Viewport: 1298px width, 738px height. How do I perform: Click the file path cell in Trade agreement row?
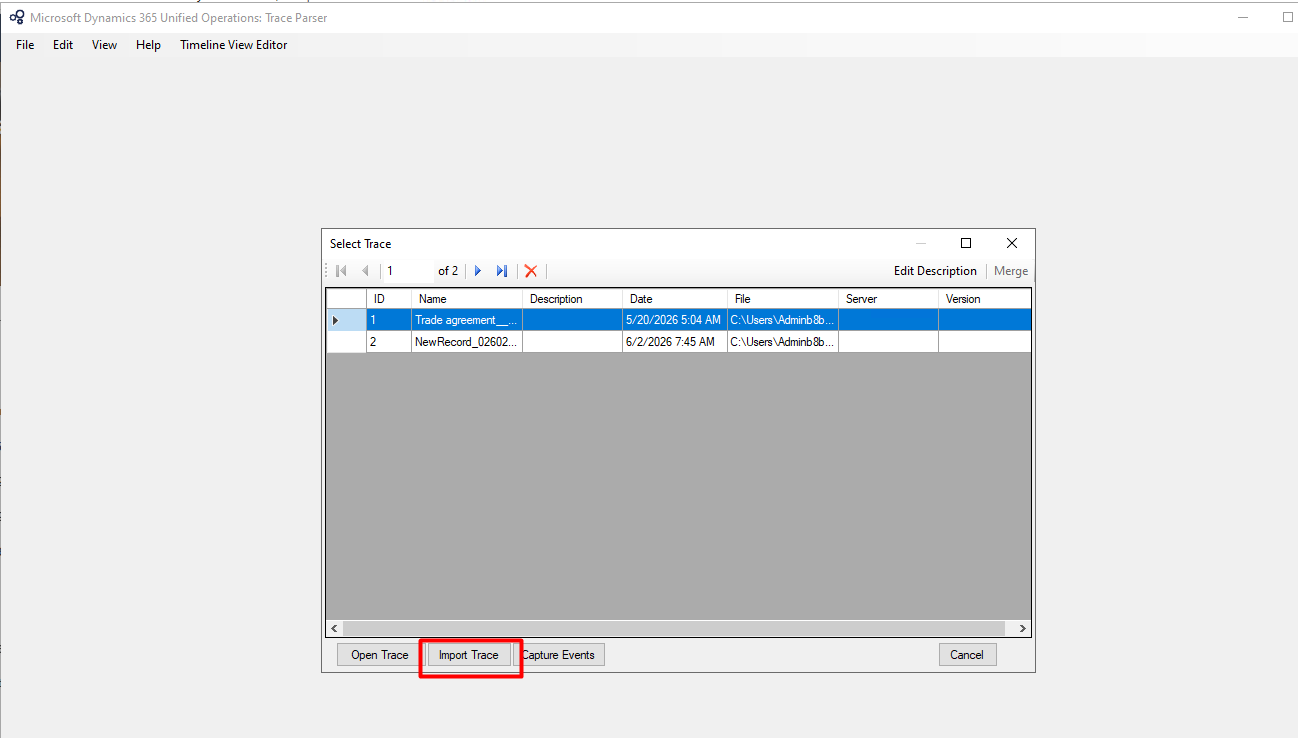783,320
